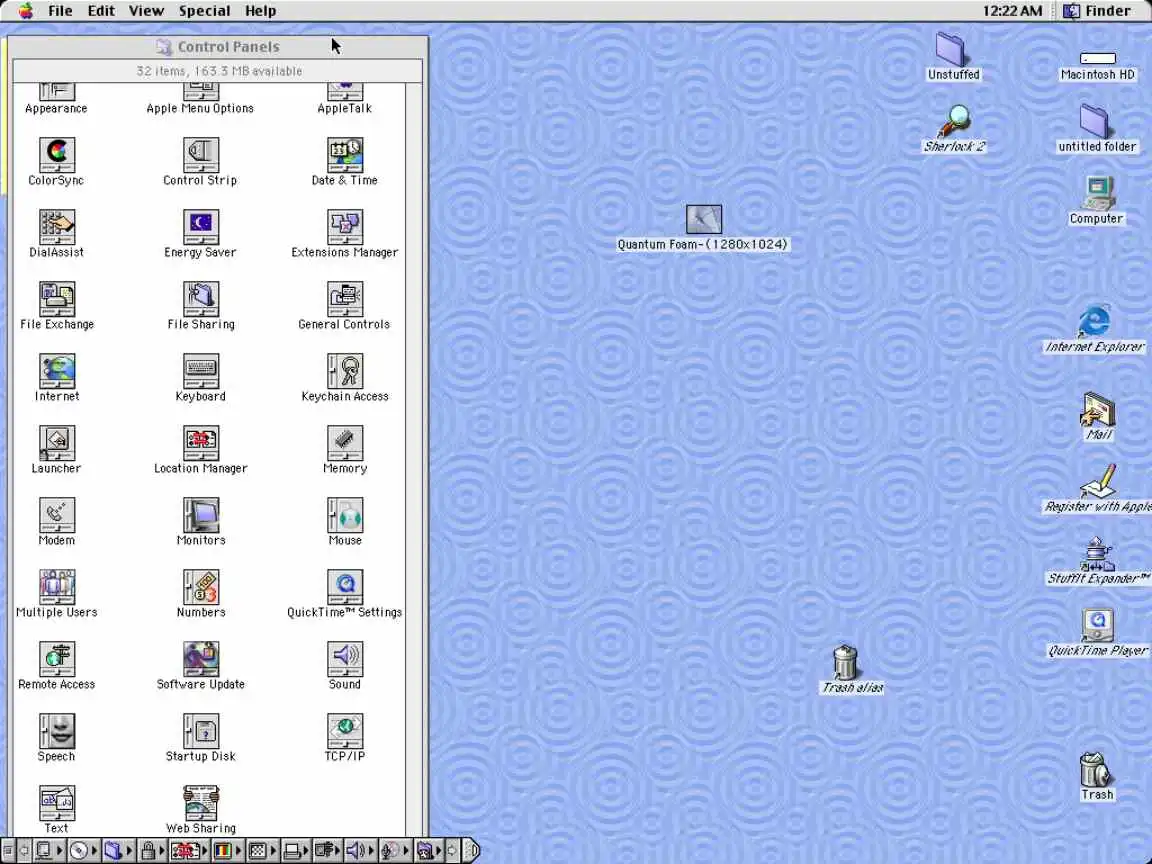Open the File menu
The width and height of the screenshot is (1152, 864).
60,10
